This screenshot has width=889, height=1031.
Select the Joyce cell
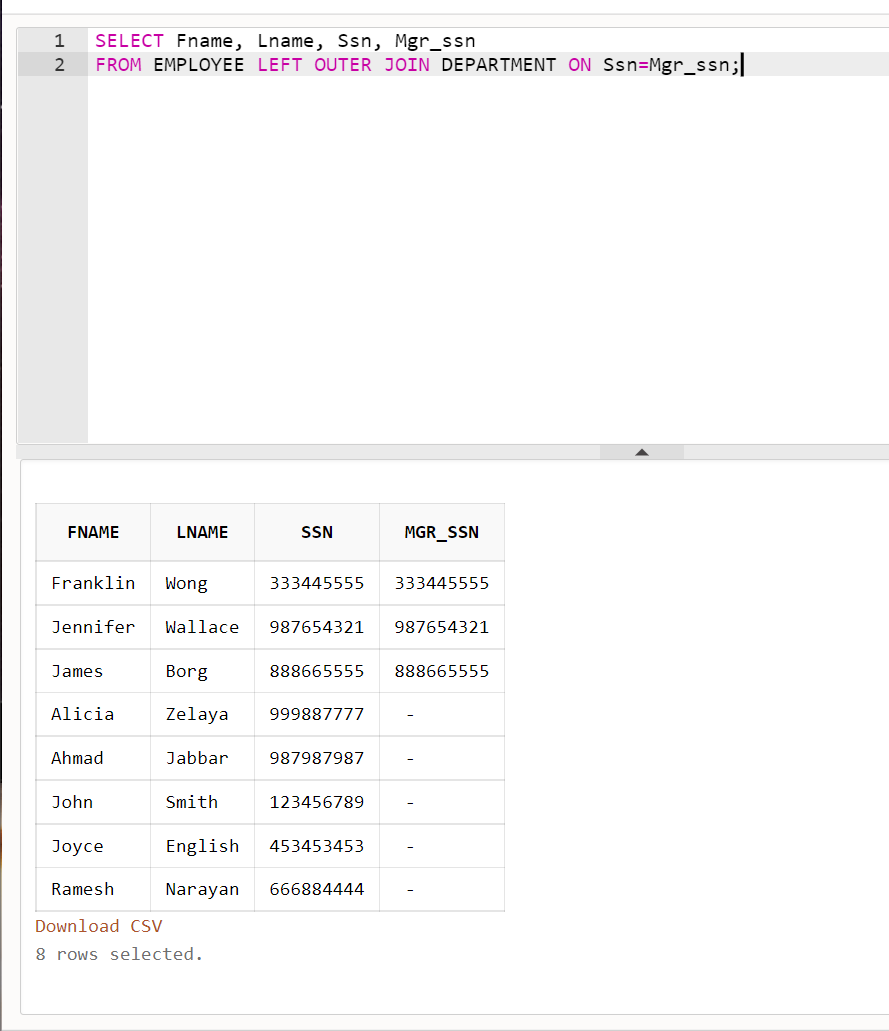93,846
